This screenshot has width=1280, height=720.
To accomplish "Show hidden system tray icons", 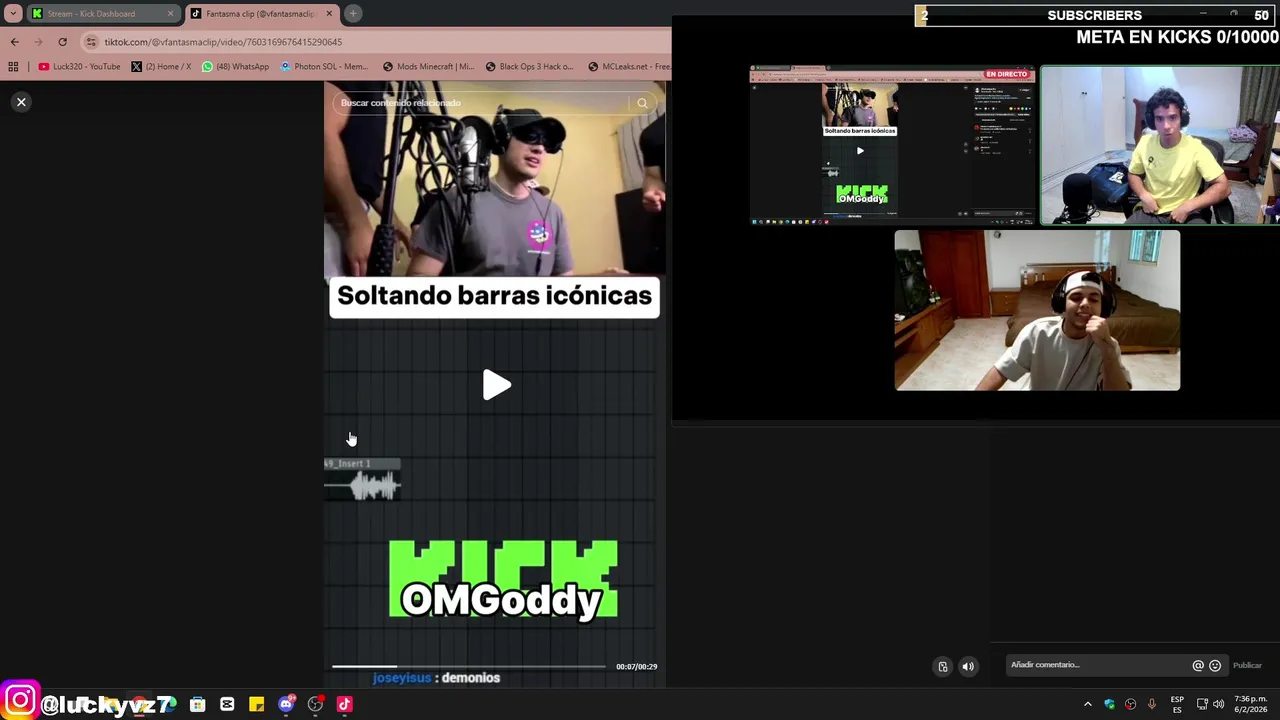I will 1088,704.
